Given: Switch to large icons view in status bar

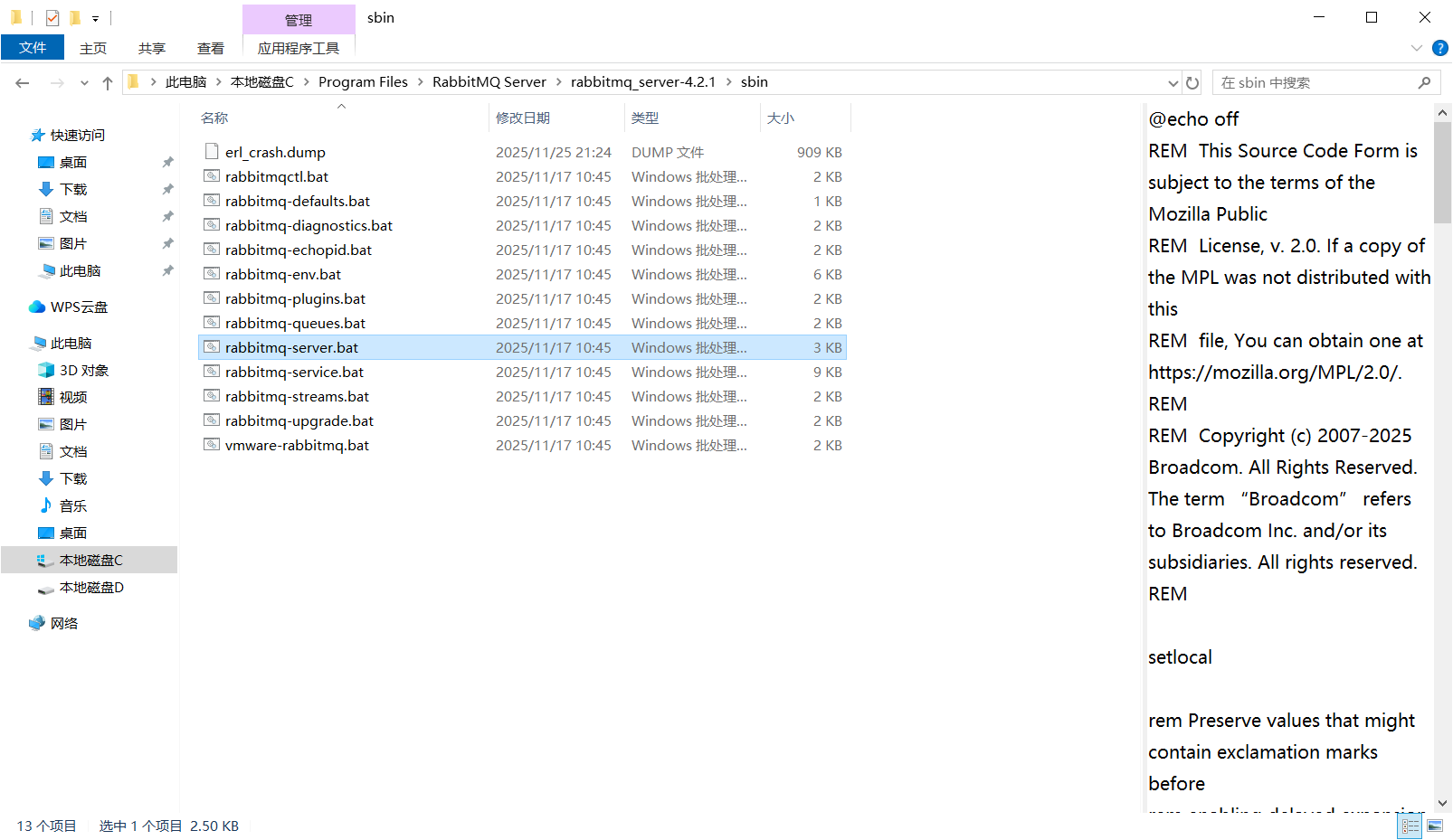Looking at the screenshot, I should click(1435, 826).
